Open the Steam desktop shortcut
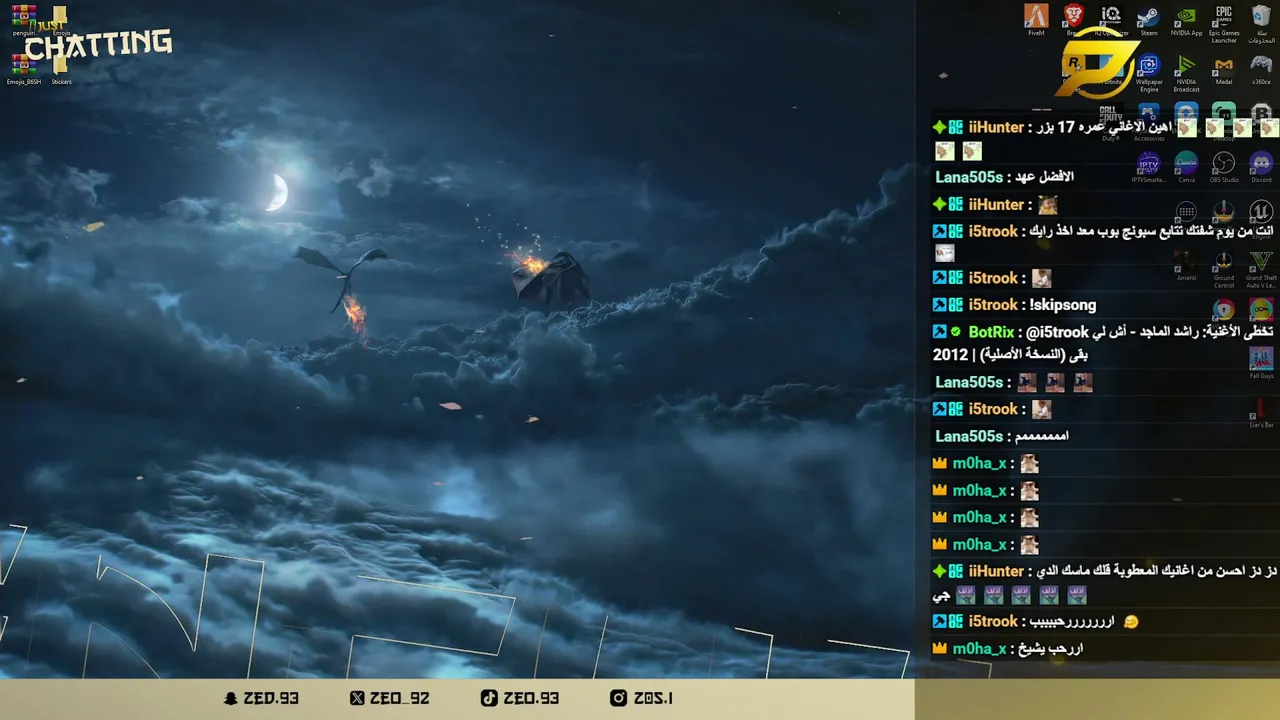Screen dimensions: 1280x720 click(x=1149, y=20)
